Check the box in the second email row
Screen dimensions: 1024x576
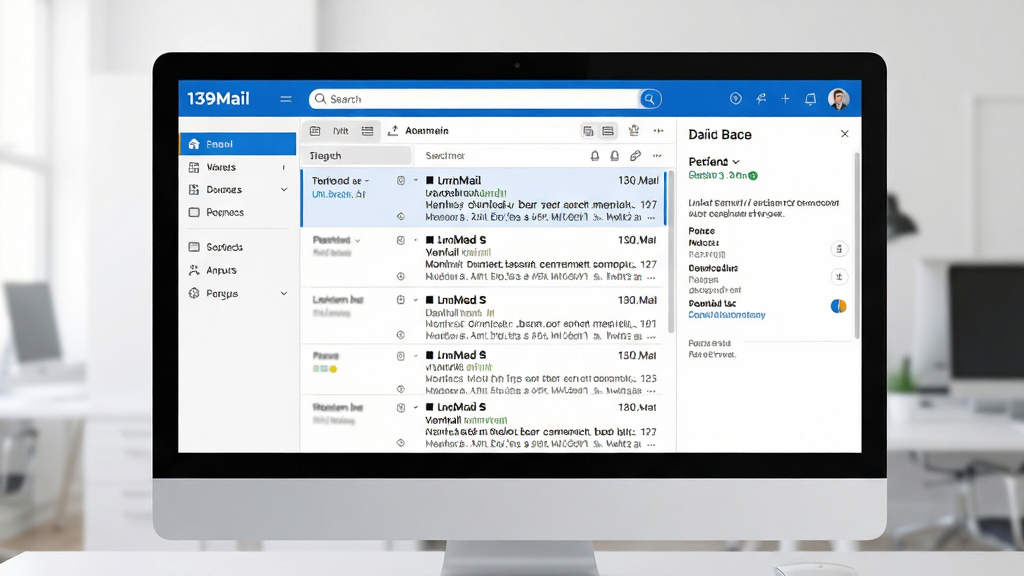[x=430, y=240]
